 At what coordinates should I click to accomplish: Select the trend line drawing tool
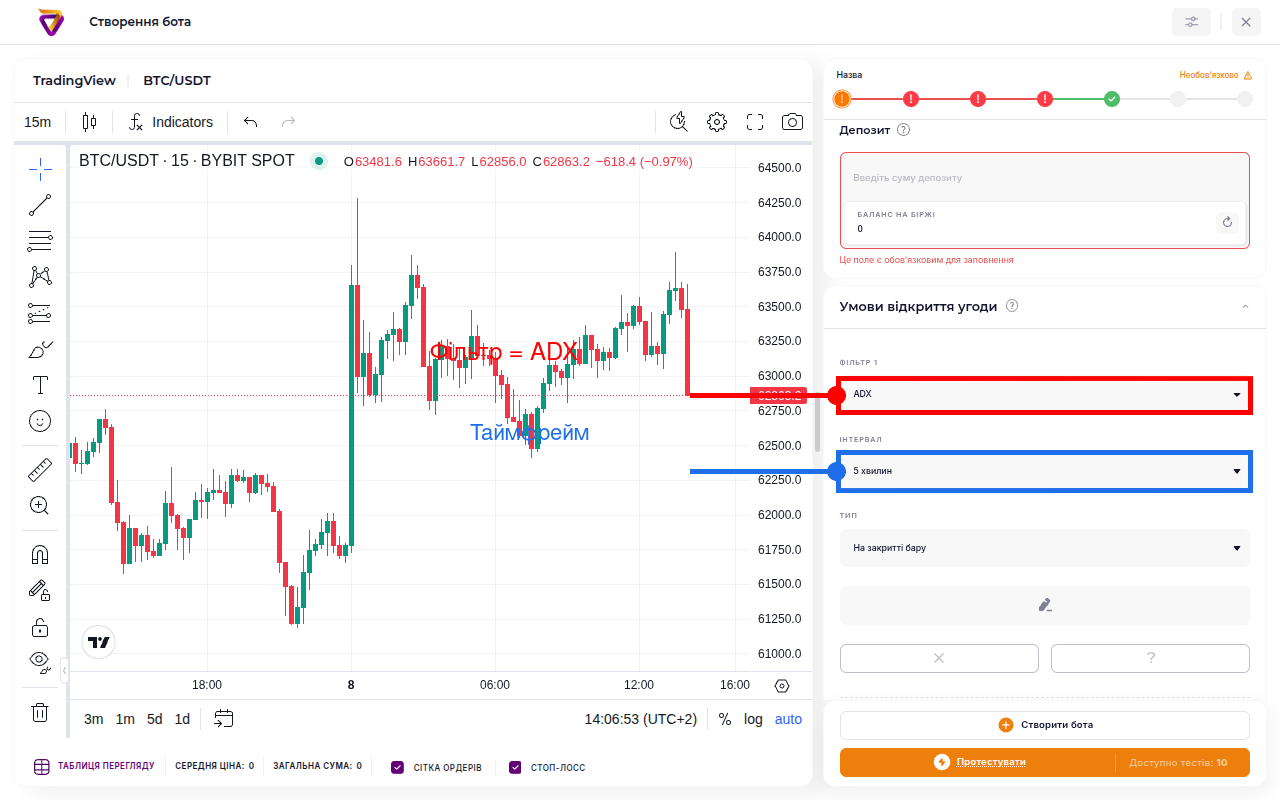tap(40, 206)
